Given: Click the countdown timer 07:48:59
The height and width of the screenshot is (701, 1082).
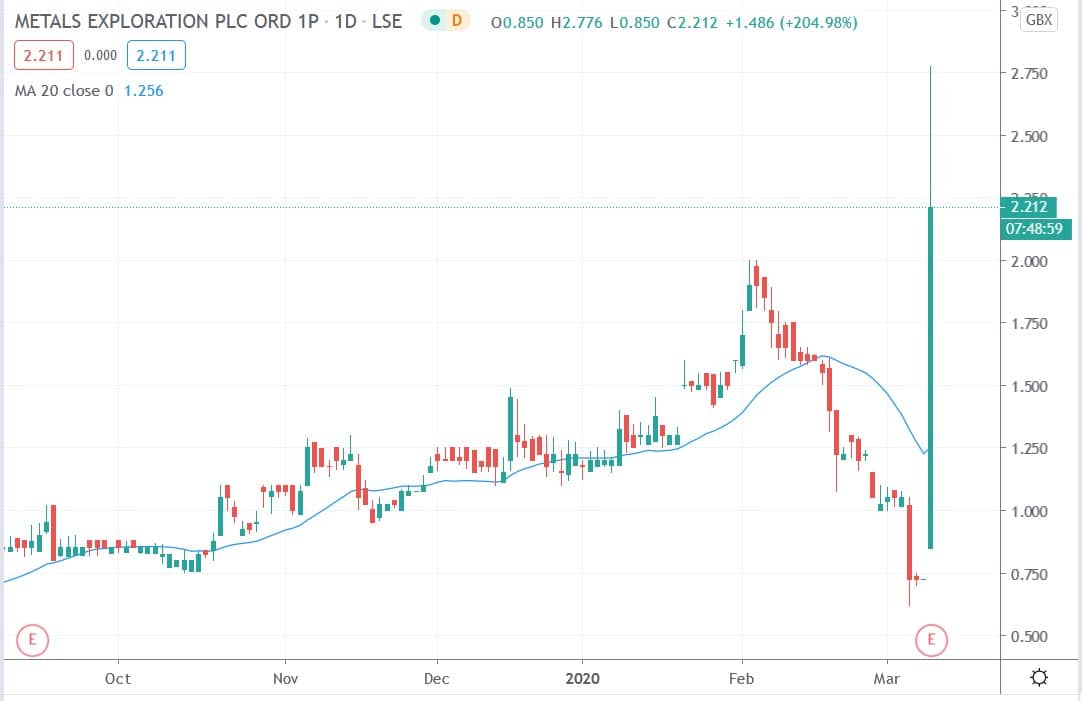Looking at the screenshot, I should click(x=1035, y=228).
